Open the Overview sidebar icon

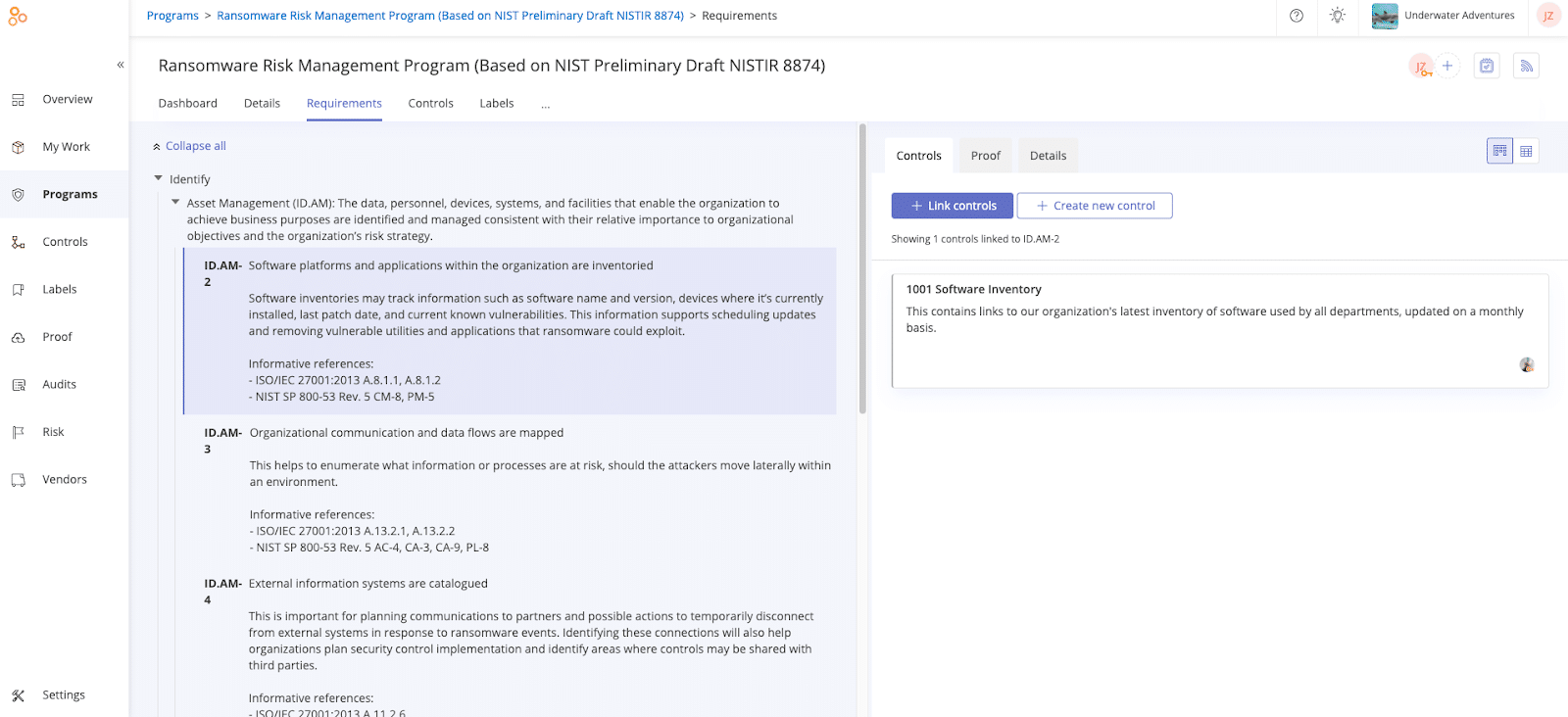point(18,100)
